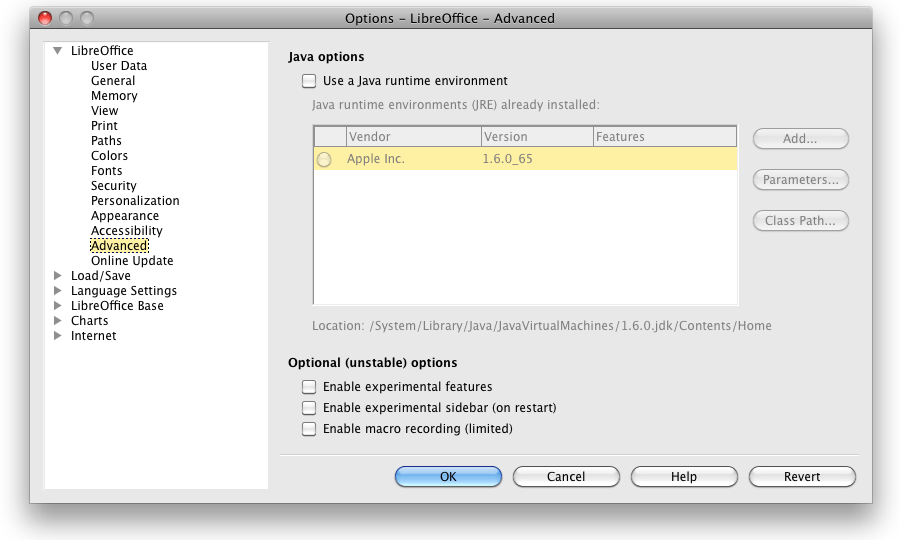Select the LibreOffice root label

(x=102, y=50)
